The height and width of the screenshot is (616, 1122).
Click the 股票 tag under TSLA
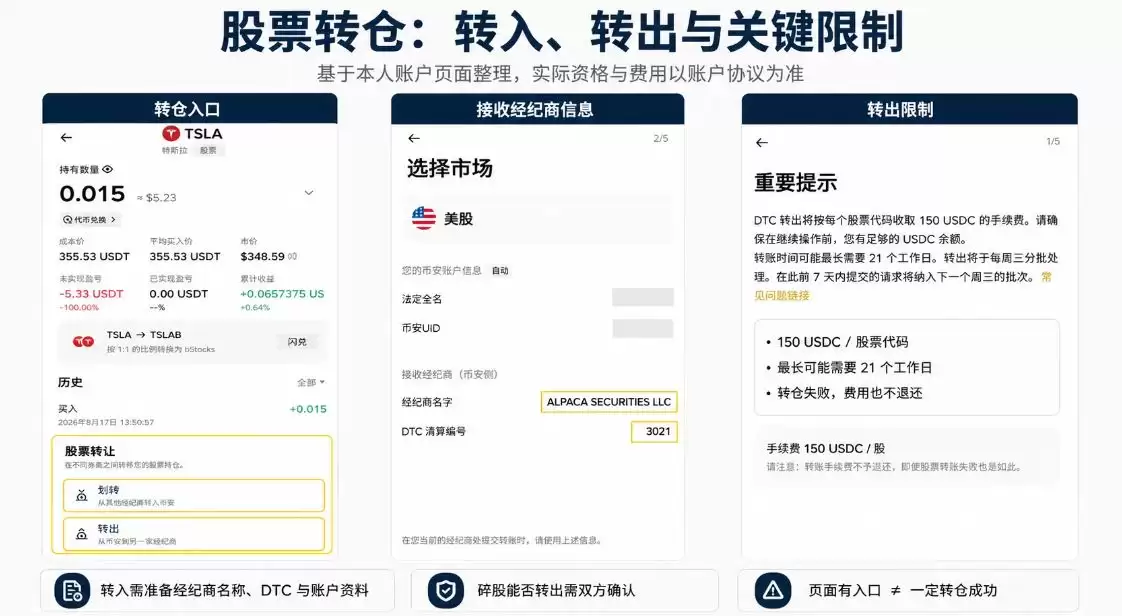tap(208, 150)
